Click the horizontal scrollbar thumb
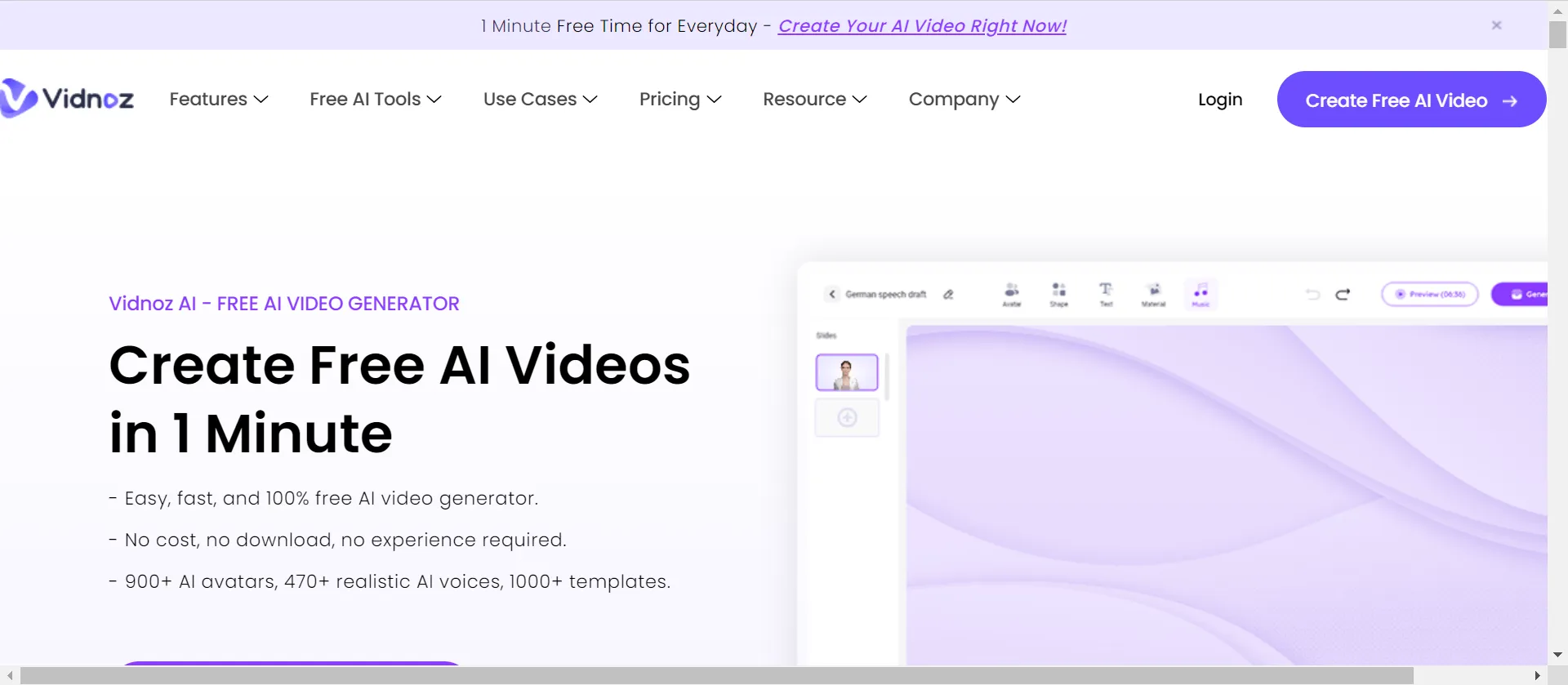Image resolution: width=1568 pixels, height=685 pixels. click(717, 676)
